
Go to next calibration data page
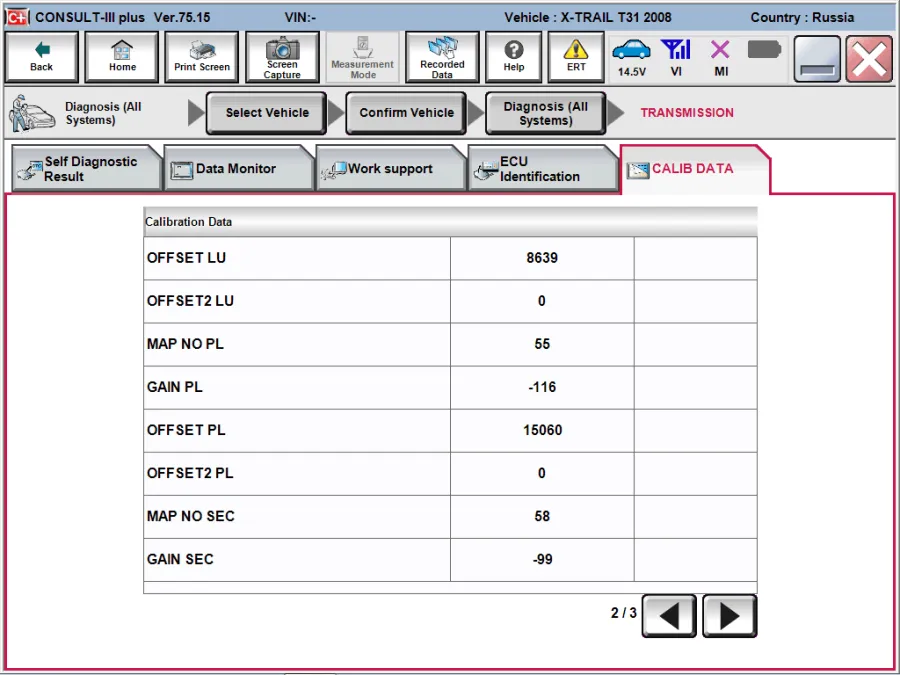[730, 616]
